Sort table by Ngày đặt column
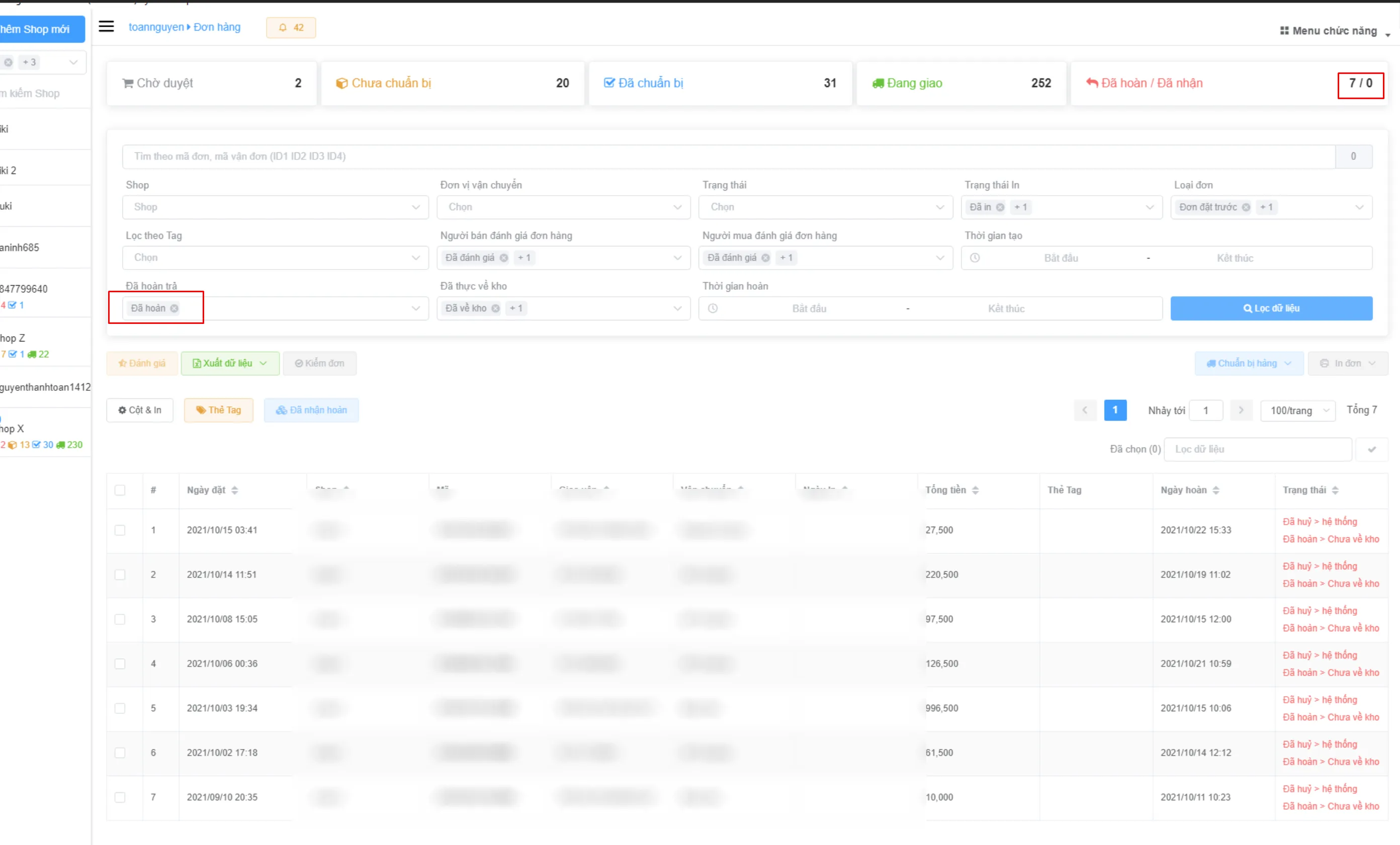The height and width of the screenshot is (845, 1400). (x=235, y=490)
